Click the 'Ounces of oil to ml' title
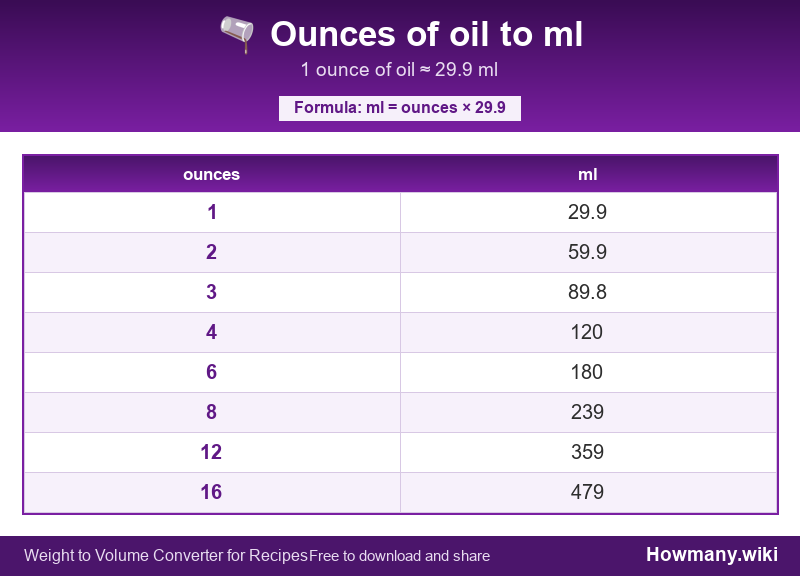800x576 pixels. coord(427,34)
